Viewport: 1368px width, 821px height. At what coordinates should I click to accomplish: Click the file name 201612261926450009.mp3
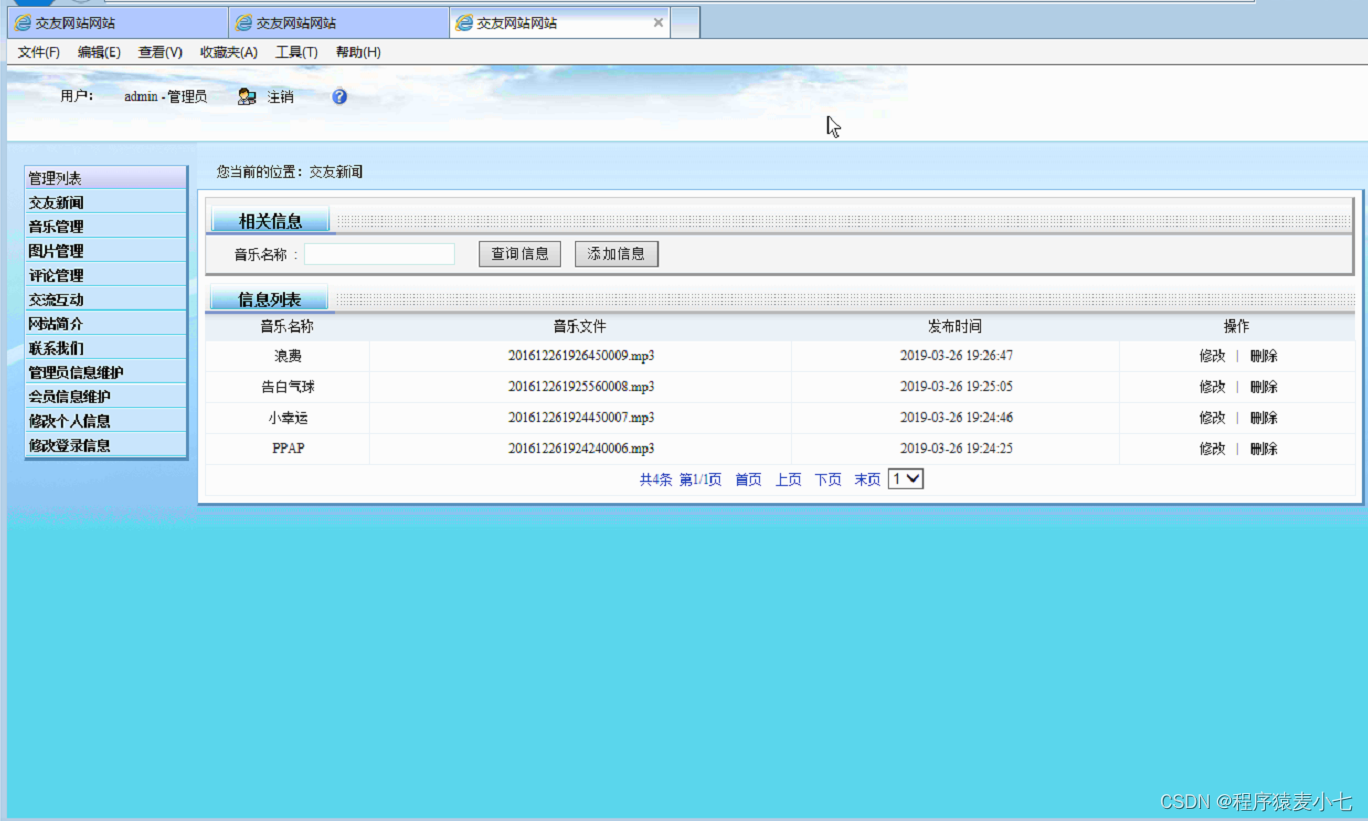click(x=581, y=355)
